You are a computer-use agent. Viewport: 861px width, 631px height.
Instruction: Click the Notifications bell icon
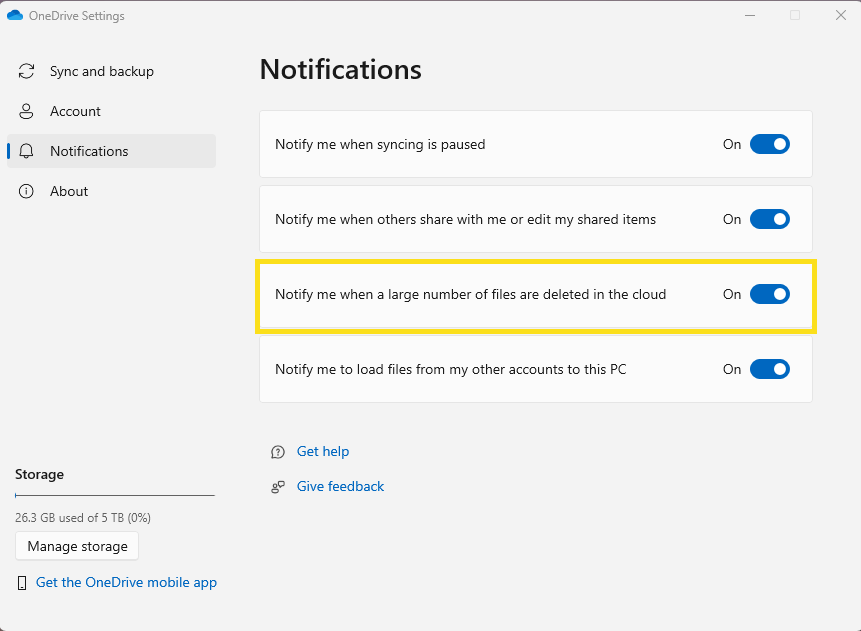(x=26, y=151)
